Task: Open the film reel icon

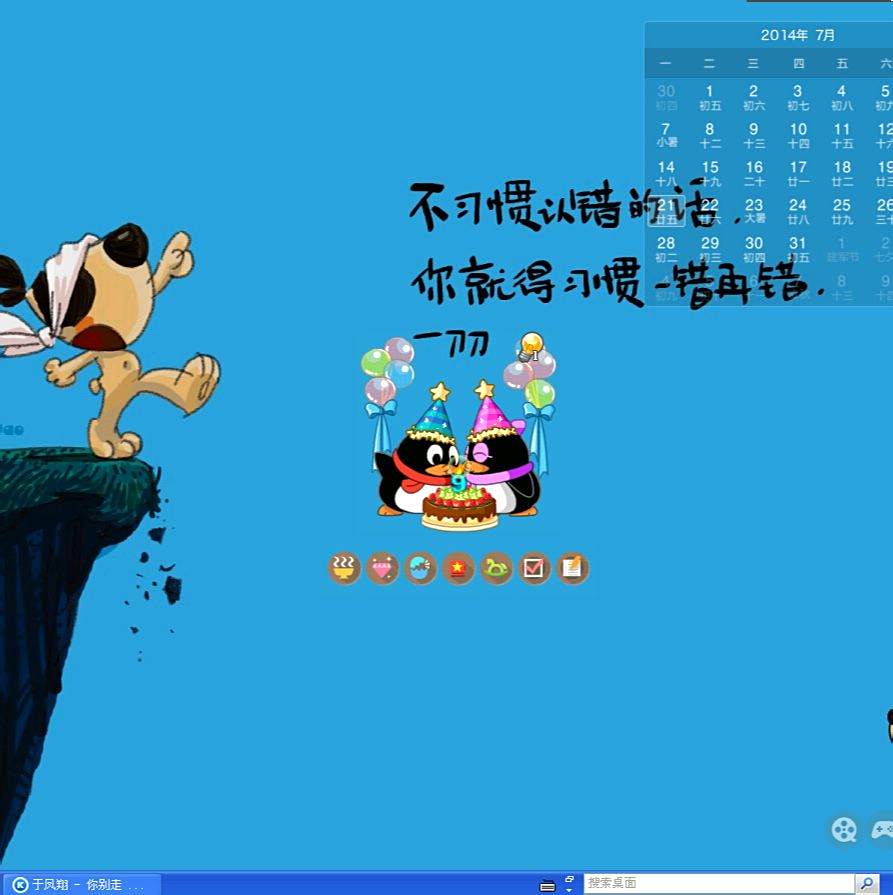Action: [x=844, y=830]
